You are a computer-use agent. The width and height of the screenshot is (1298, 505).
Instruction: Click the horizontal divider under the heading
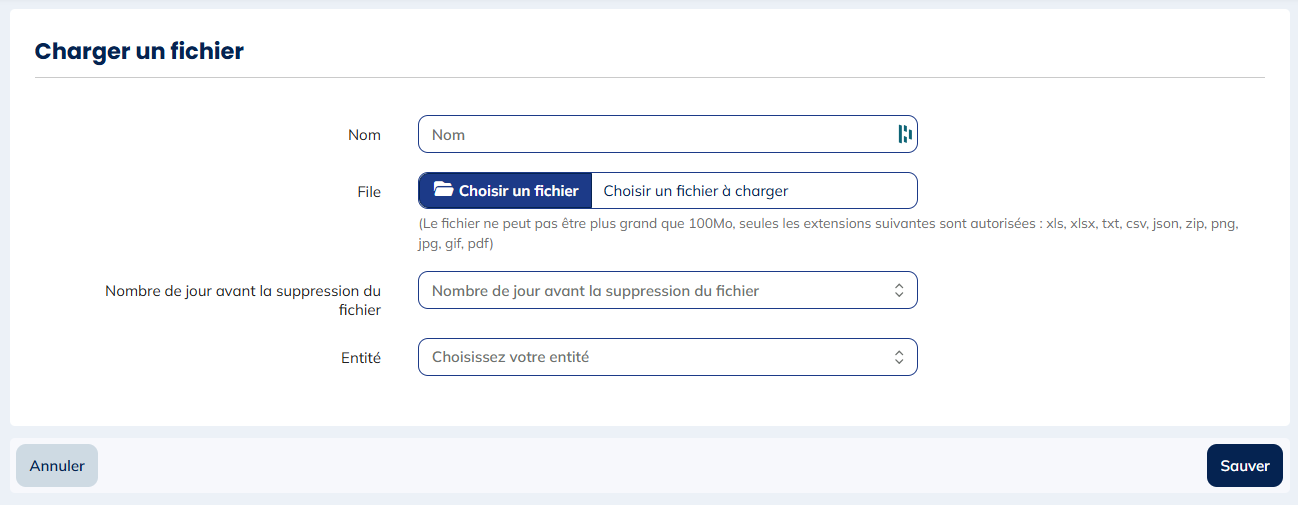click(650, 77)
